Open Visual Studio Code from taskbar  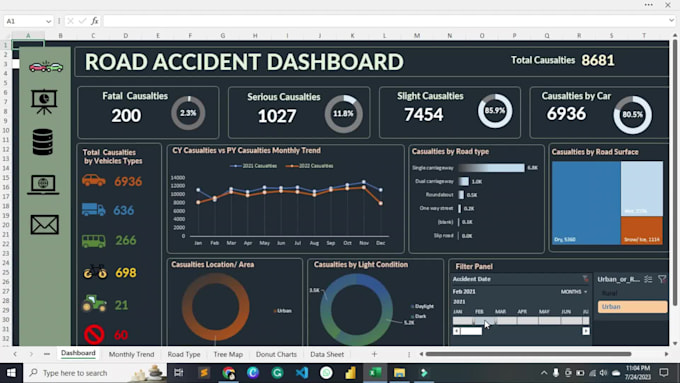(302, 373)
